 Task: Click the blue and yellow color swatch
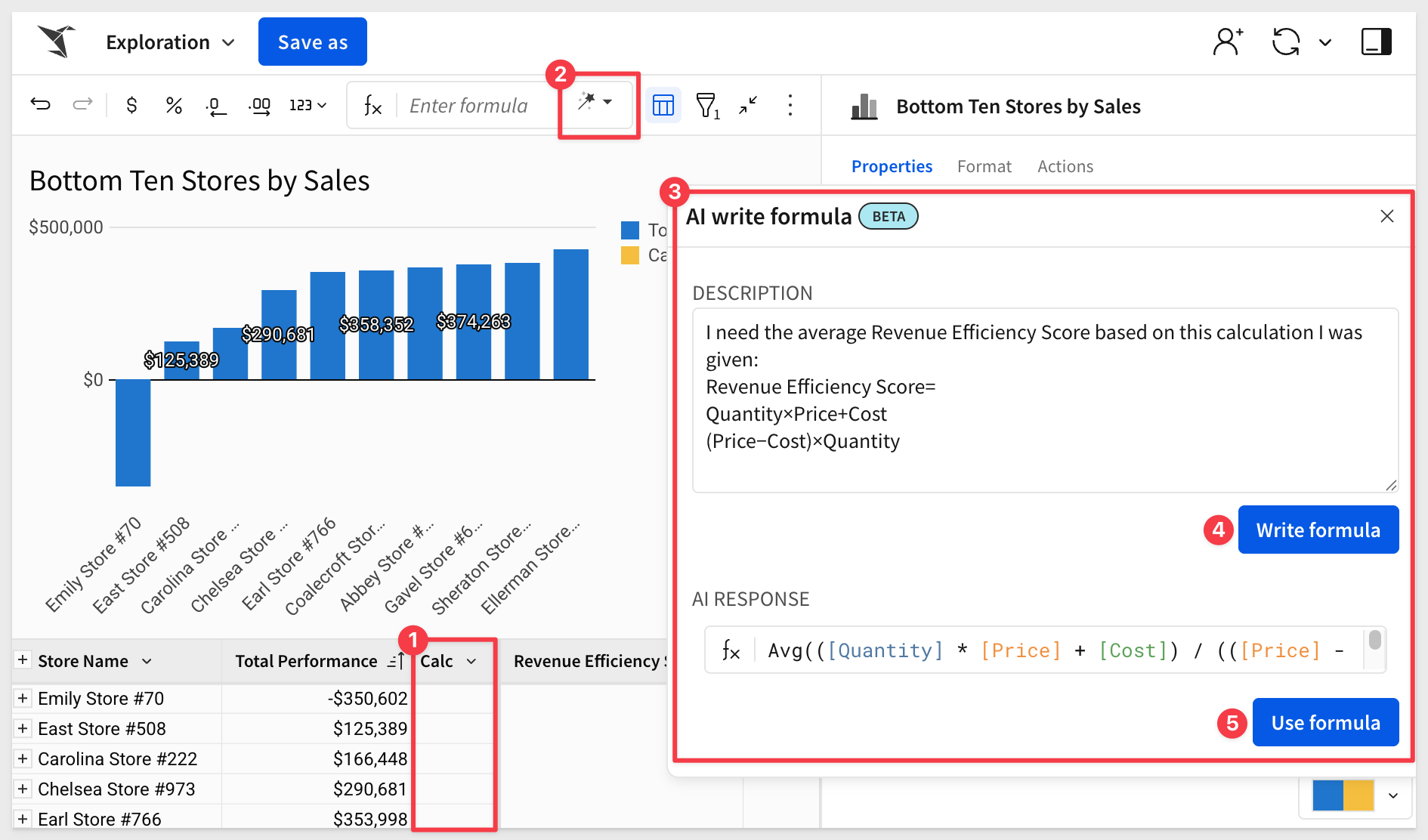click(x=1343, y=795)
